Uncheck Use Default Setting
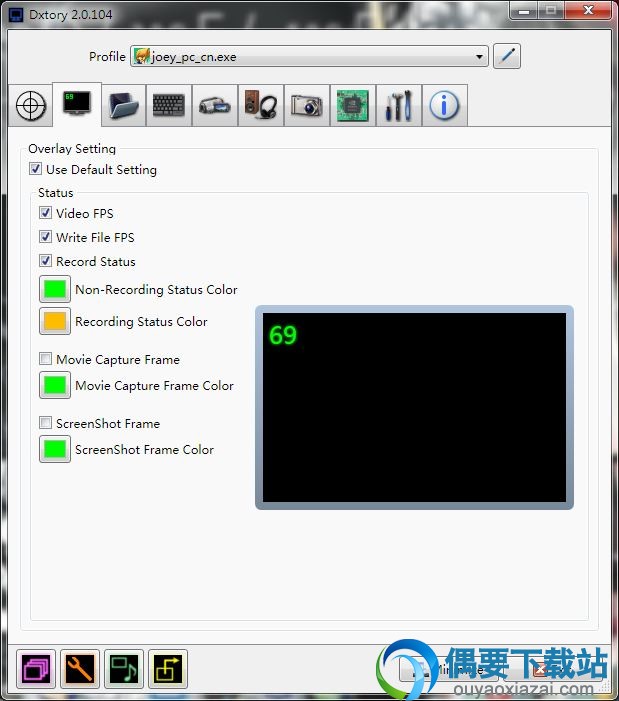The width and height of the screenshot is (619, 701). 35,169
